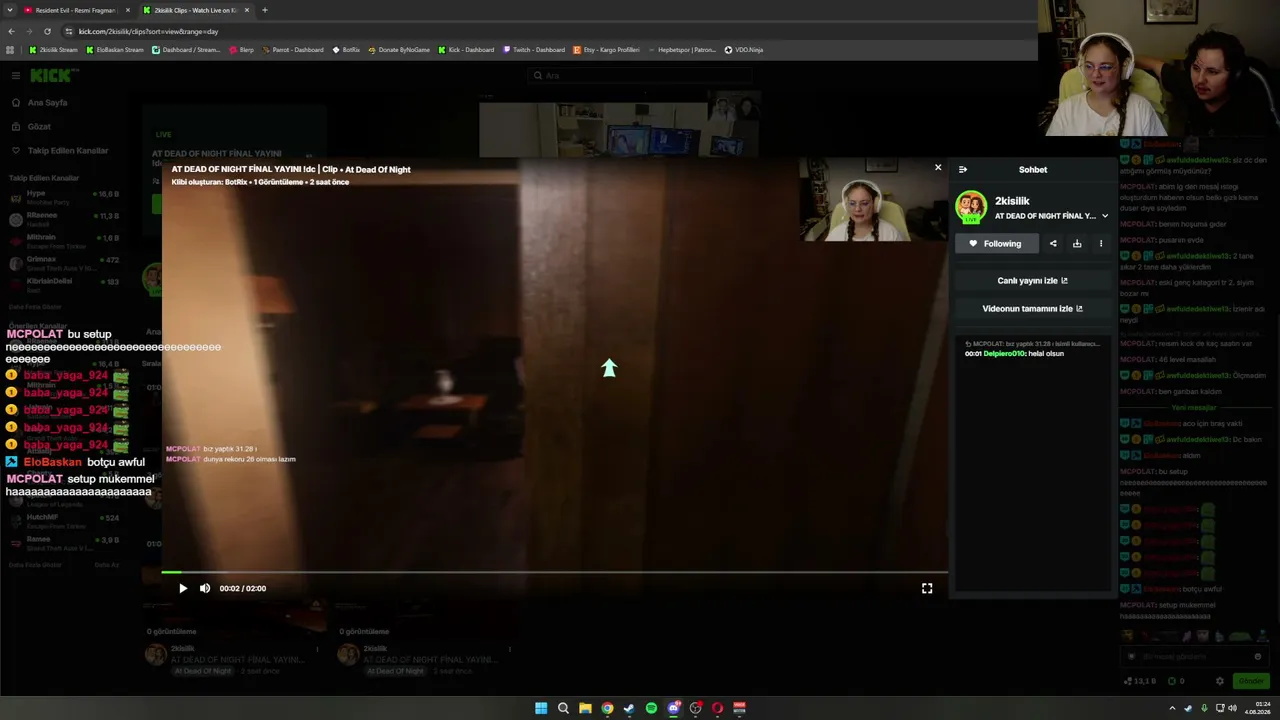Close the Resident Evil tab
Image resolution: width=1280 pixels, height=720 pixels.
pyautogui.click(x=128, y=10)
